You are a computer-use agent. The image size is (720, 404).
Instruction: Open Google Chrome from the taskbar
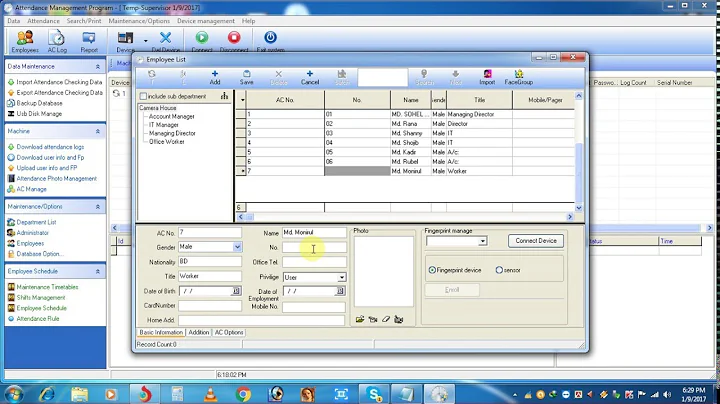243,394
